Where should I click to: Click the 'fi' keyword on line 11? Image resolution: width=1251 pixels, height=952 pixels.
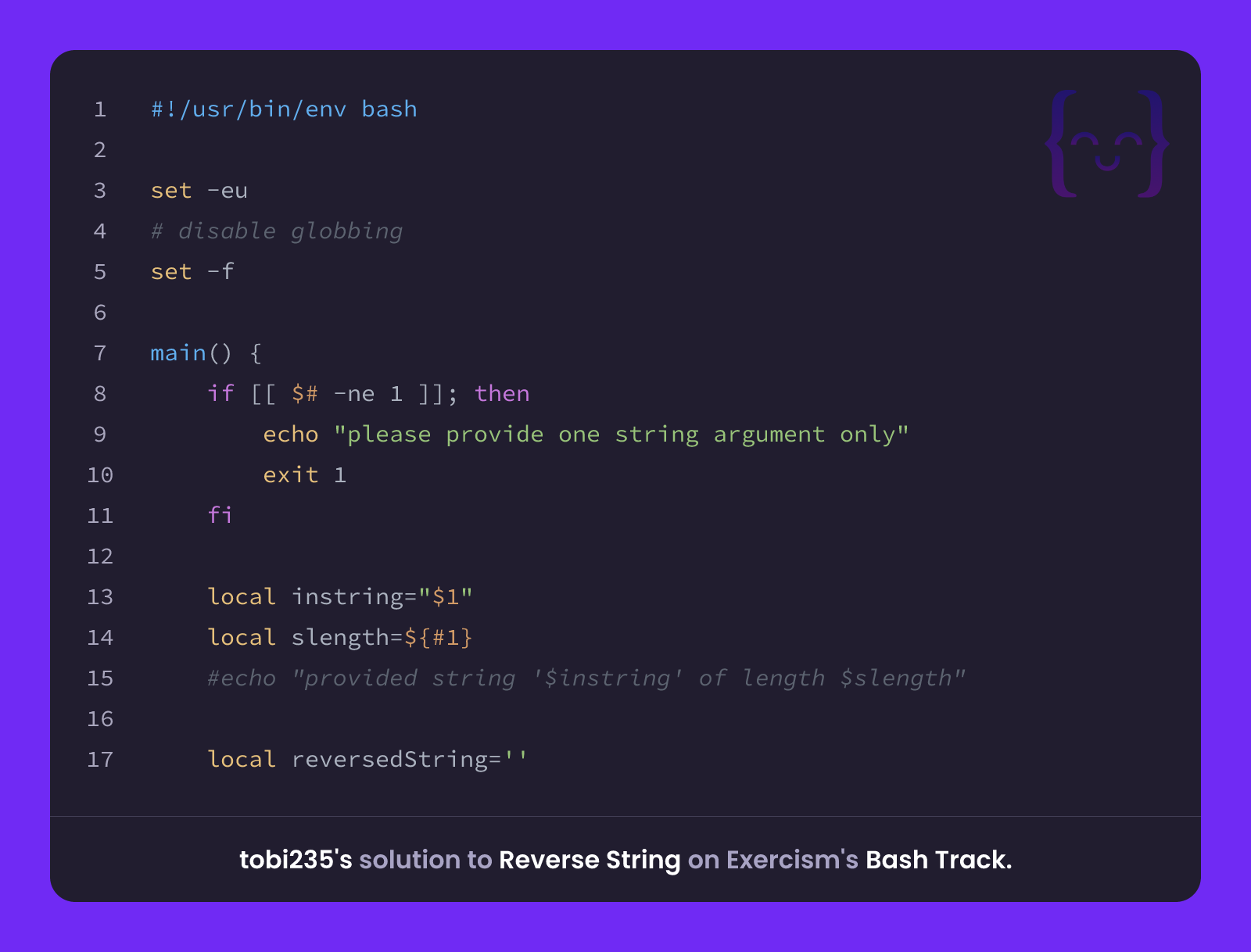point(220,515)
